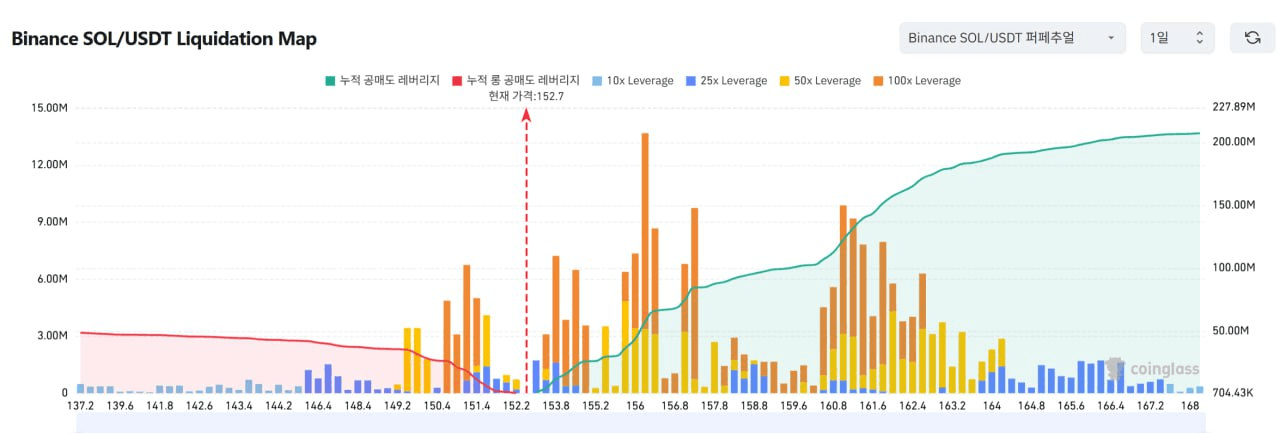Toggle 누적 롱 공매도 레버리지 legend series
1280x433 pixels.
pos(516,80)
